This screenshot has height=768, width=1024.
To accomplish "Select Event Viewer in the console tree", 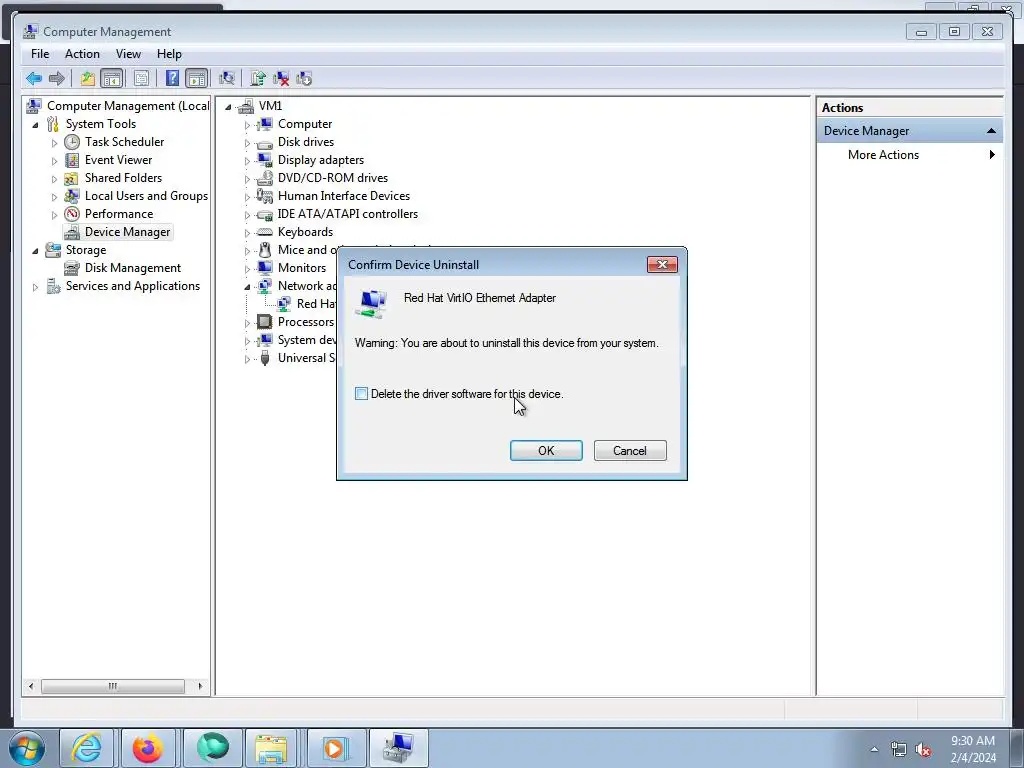I will click(x=118, y=160).
